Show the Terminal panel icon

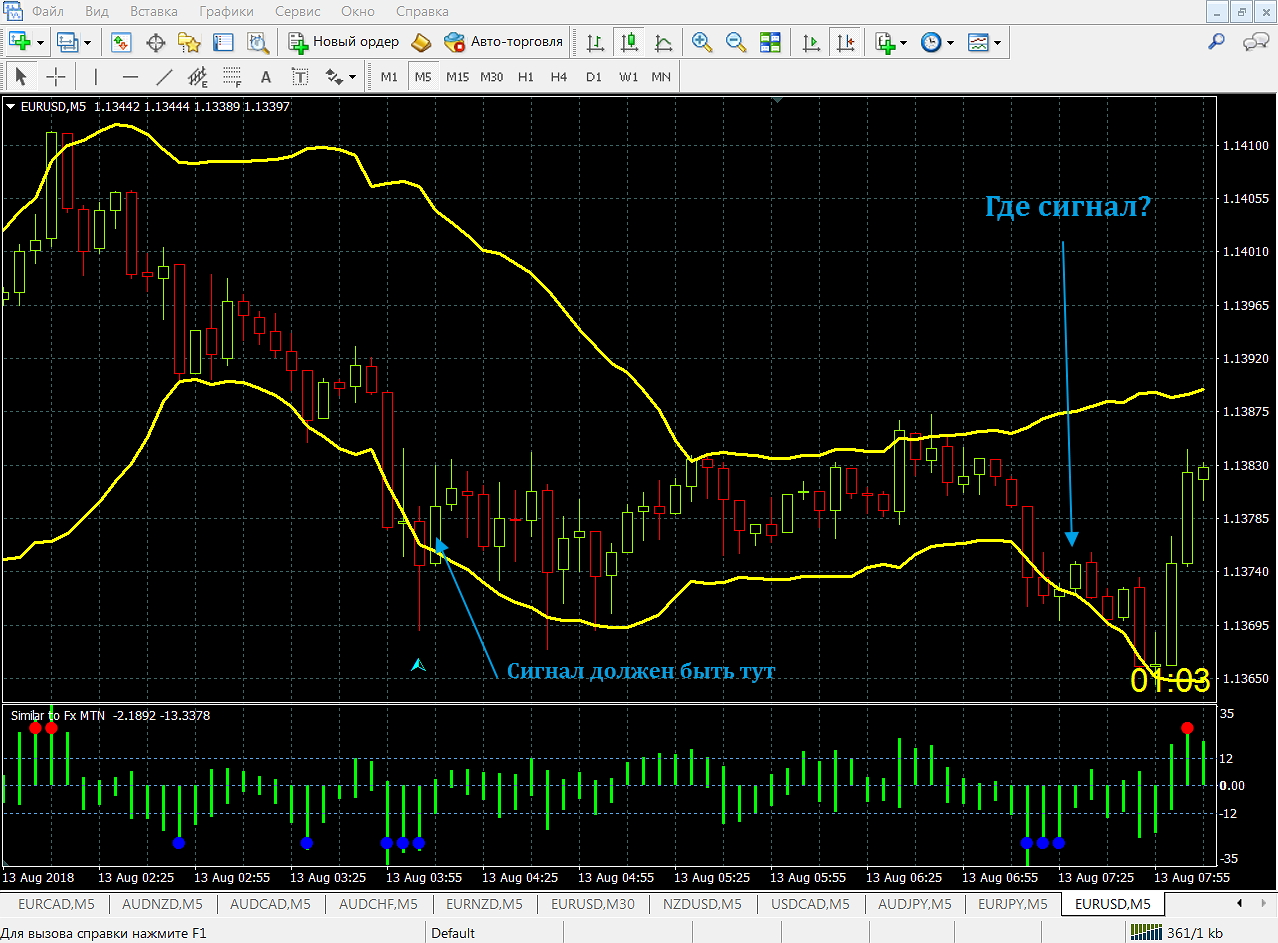[x=223, y=42]
